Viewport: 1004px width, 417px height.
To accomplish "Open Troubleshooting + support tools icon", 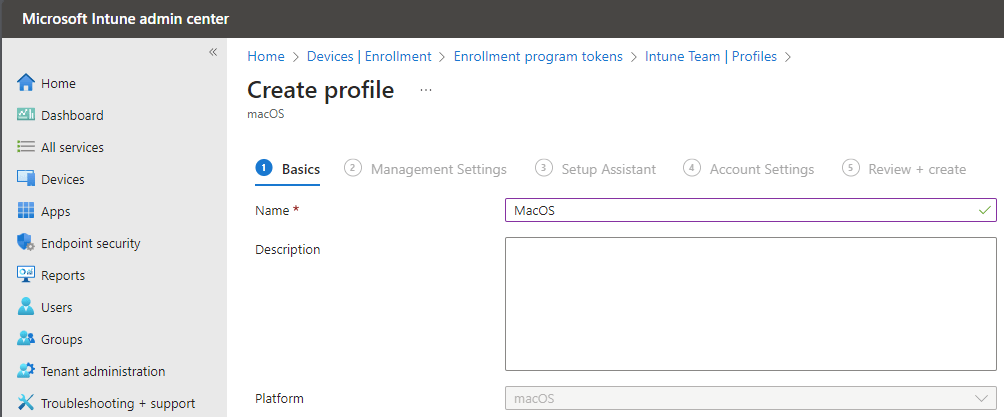I will click(26, 403).
